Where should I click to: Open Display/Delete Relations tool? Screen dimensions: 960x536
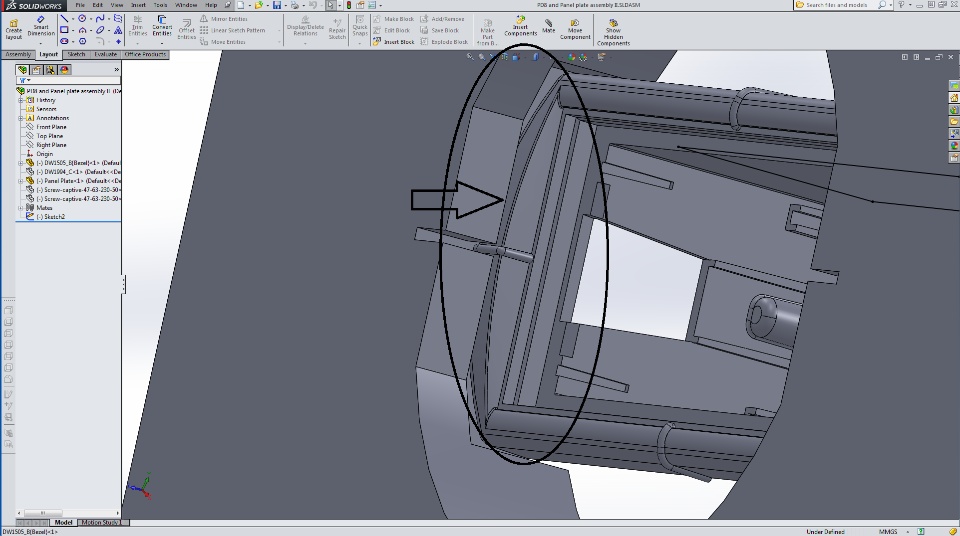click(x=305, y=26)
